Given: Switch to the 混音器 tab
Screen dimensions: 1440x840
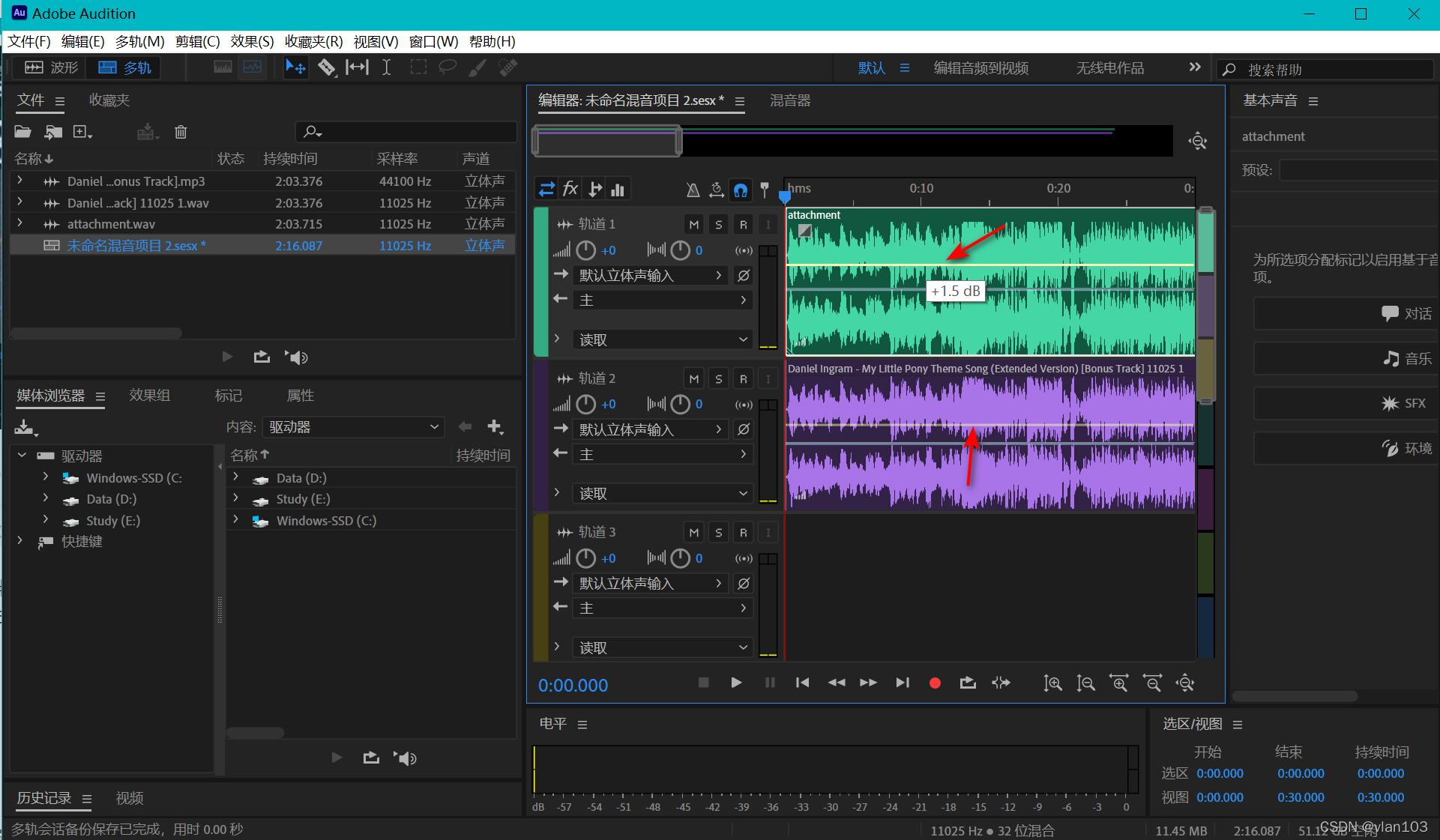Looking at the screenshot, I should [x=790, y=100].
